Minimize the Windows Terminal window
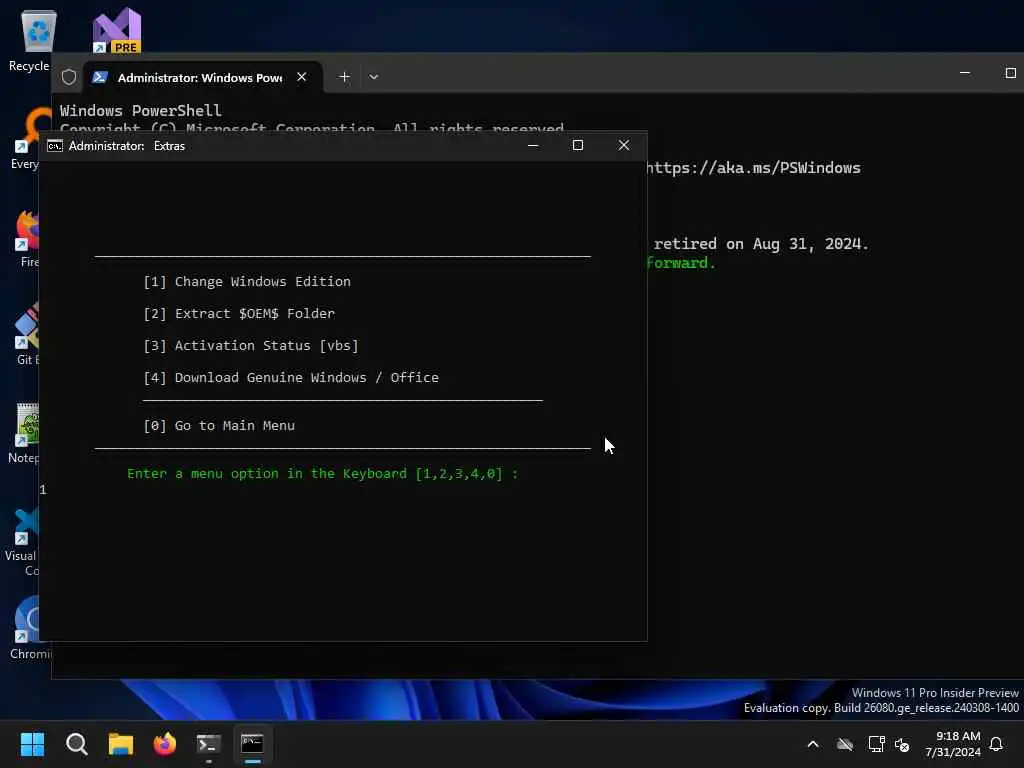 point(965,72)
